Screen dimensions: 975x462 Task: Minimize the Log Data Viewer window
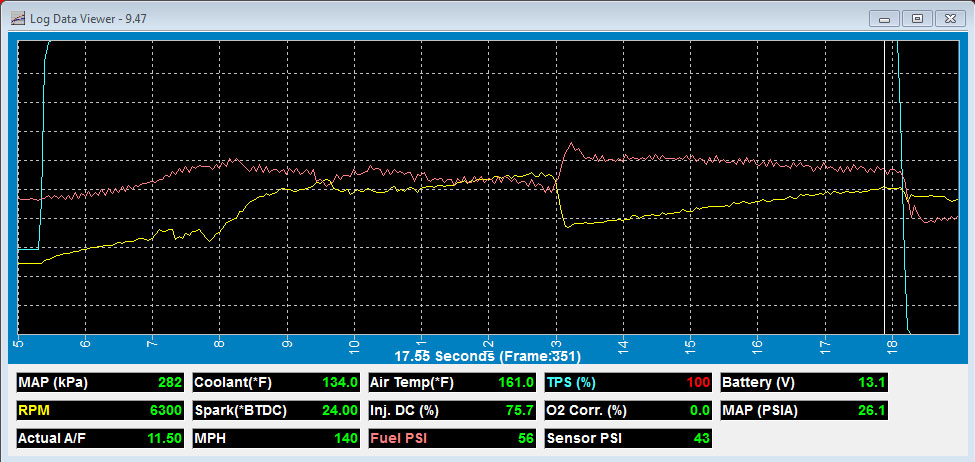[x=884, y=19]
